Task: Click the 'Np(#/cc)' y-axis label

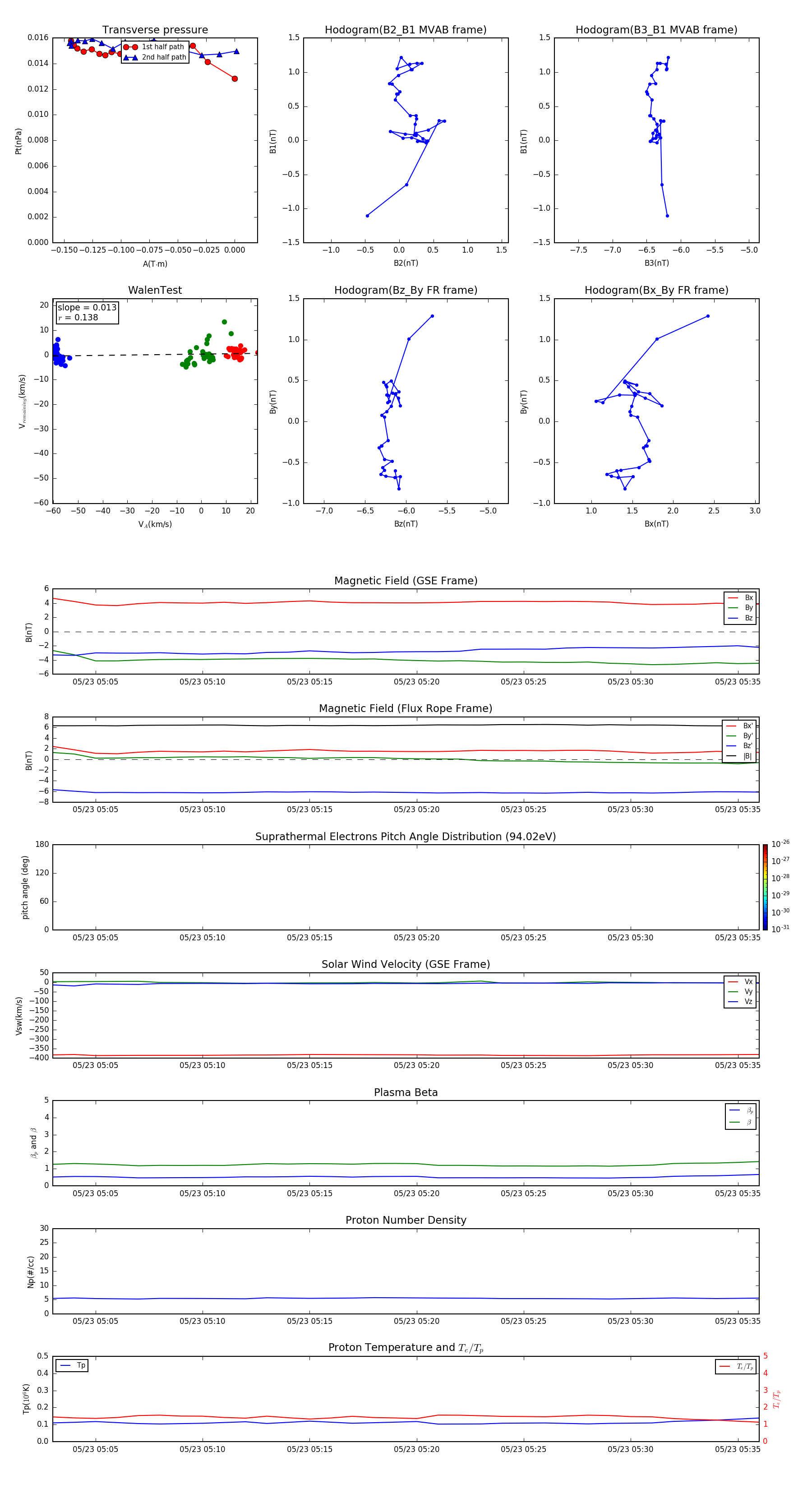Action: pos(31,1272)
